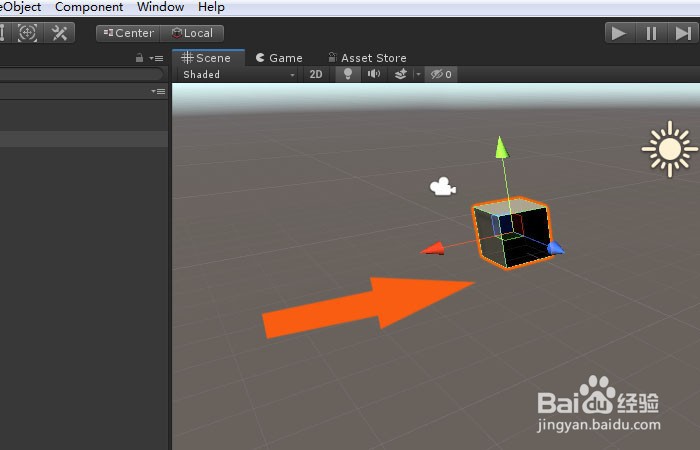Click the red X-axis gizmo arrow
Viewport: 700px width, 450px height.
coord(433,249)
